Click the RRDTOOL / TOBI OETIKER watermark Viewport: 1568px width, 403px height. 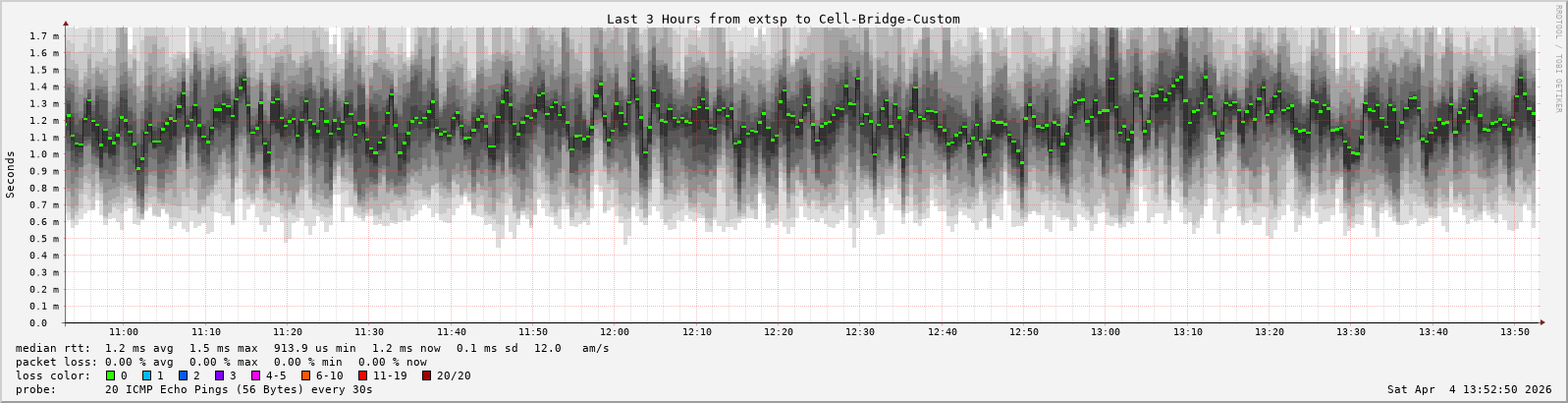click(1558, 59)
